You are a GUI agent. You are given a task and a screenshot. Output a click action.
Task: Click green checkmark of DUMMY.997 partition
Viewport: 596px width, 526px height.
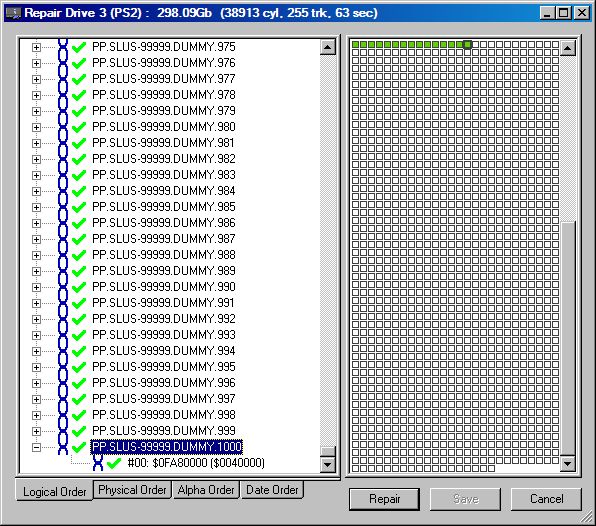[79, 399]
